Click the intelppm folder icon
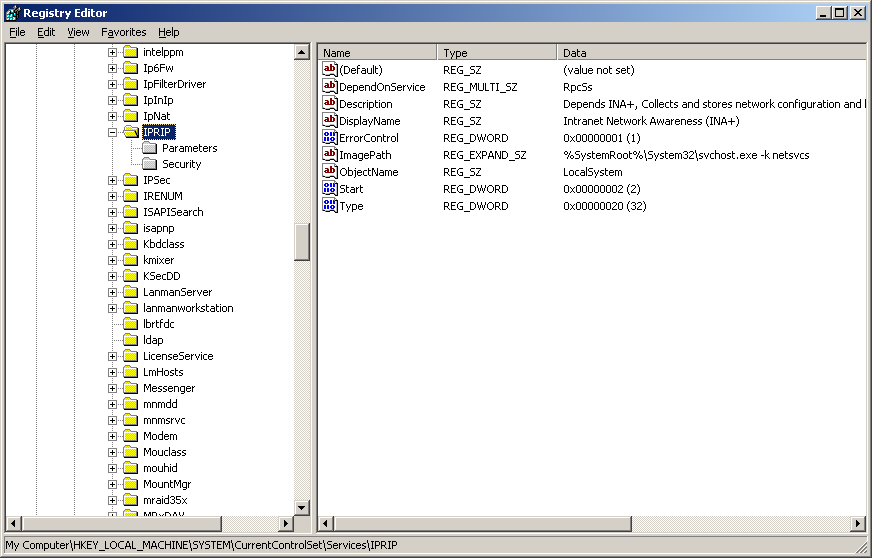 pos(131,52)
